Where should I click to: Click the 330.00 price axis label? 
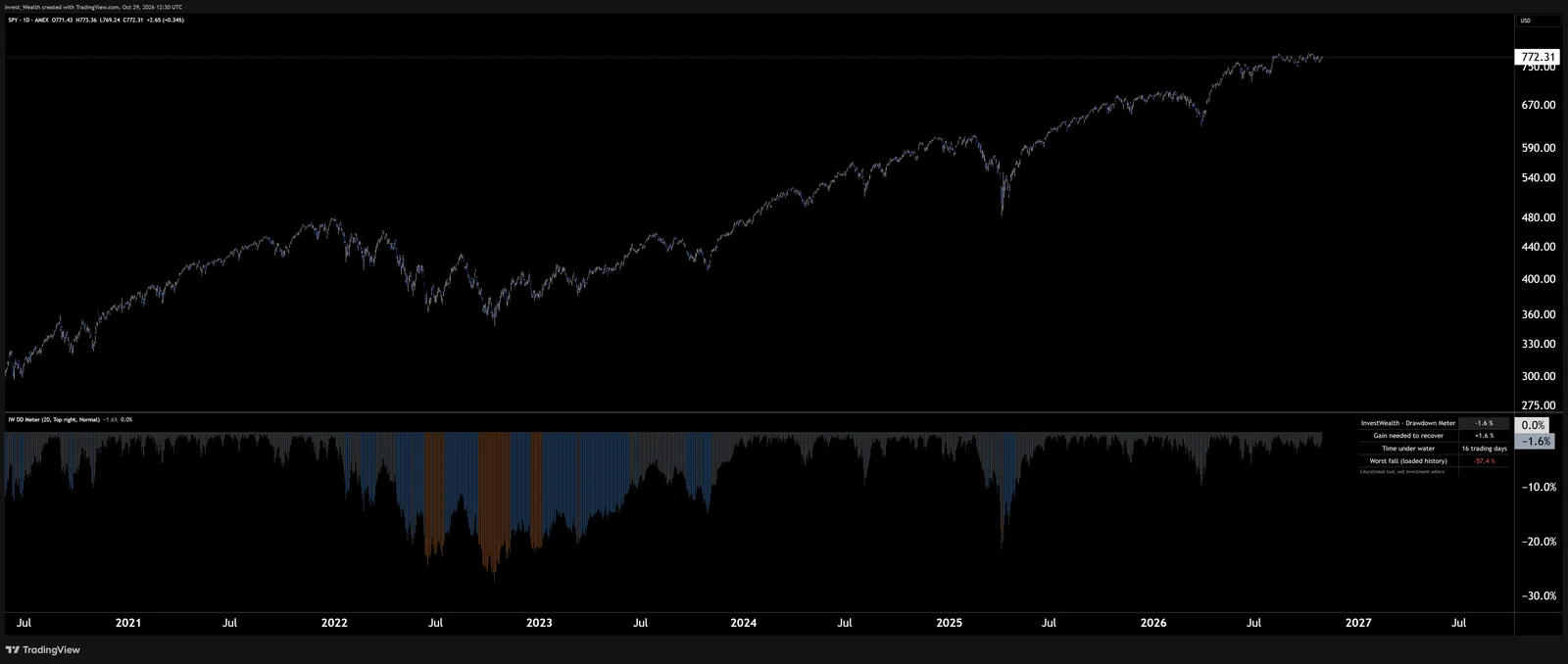point(1539,344)
